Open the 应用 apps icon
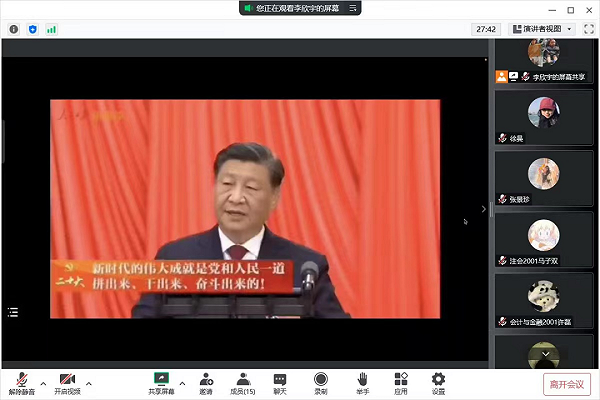The image size is (600, 400). (x=401, y=382)
